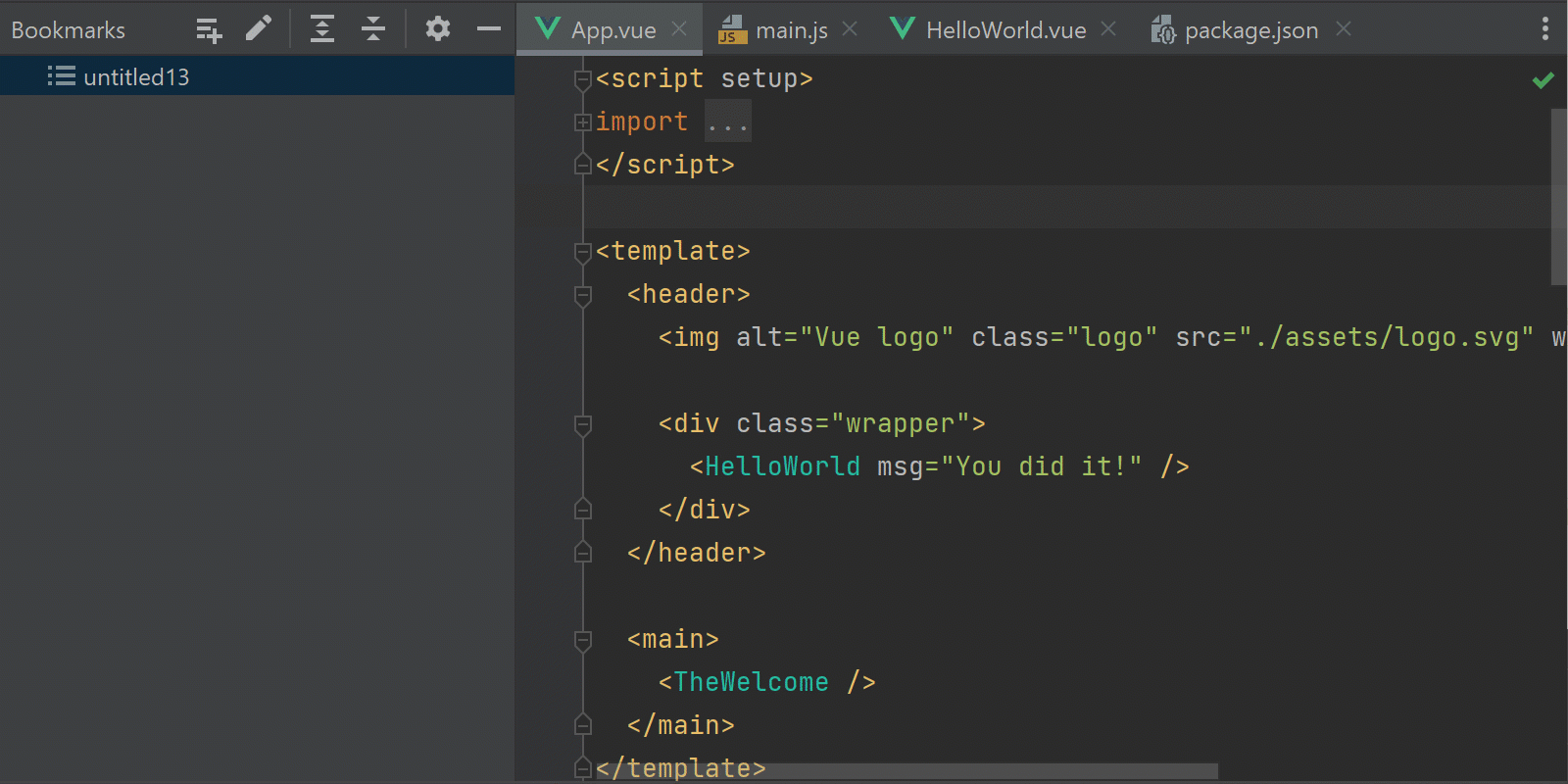Click the main.js JS file icon
Screen dimensions: 1568x784
[731, 29]
